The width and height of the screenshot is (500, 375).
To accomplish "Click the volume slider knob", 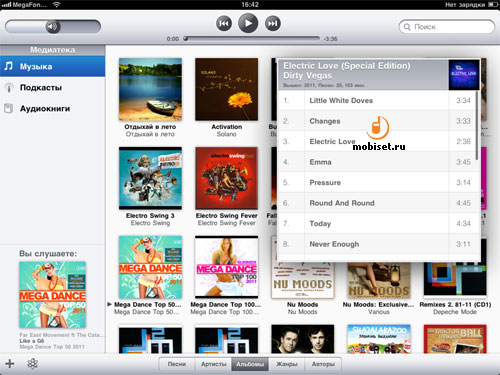I will click(x=53, y=27).
